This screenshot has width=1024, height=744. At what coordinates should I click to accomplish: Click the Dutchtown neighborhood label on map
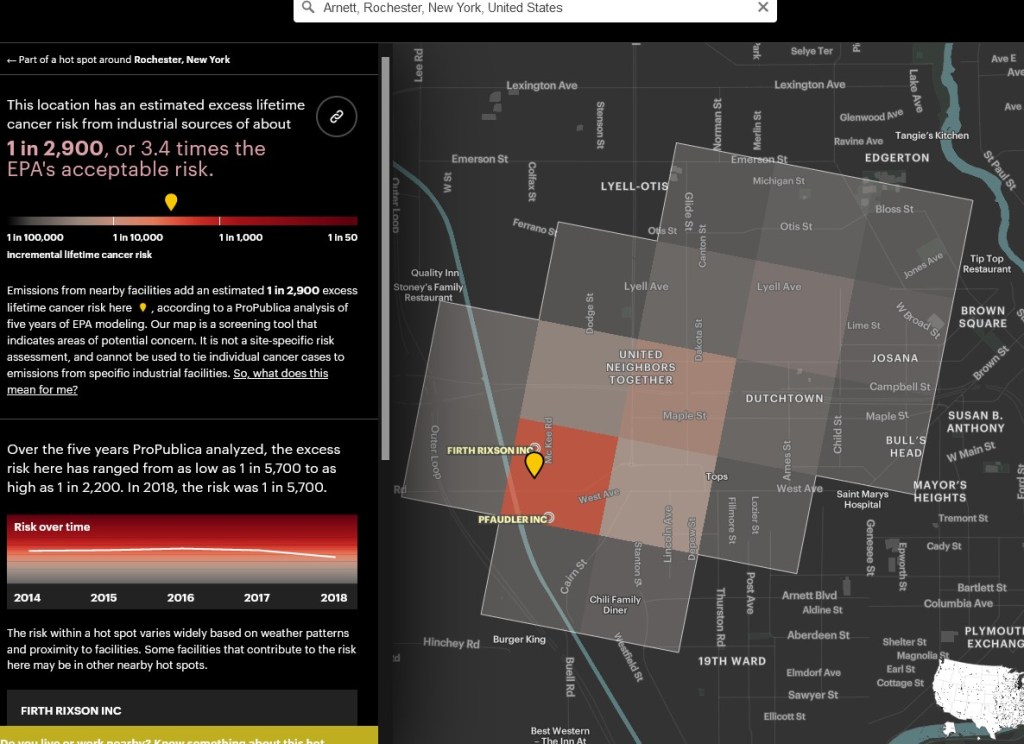[784, 398]
